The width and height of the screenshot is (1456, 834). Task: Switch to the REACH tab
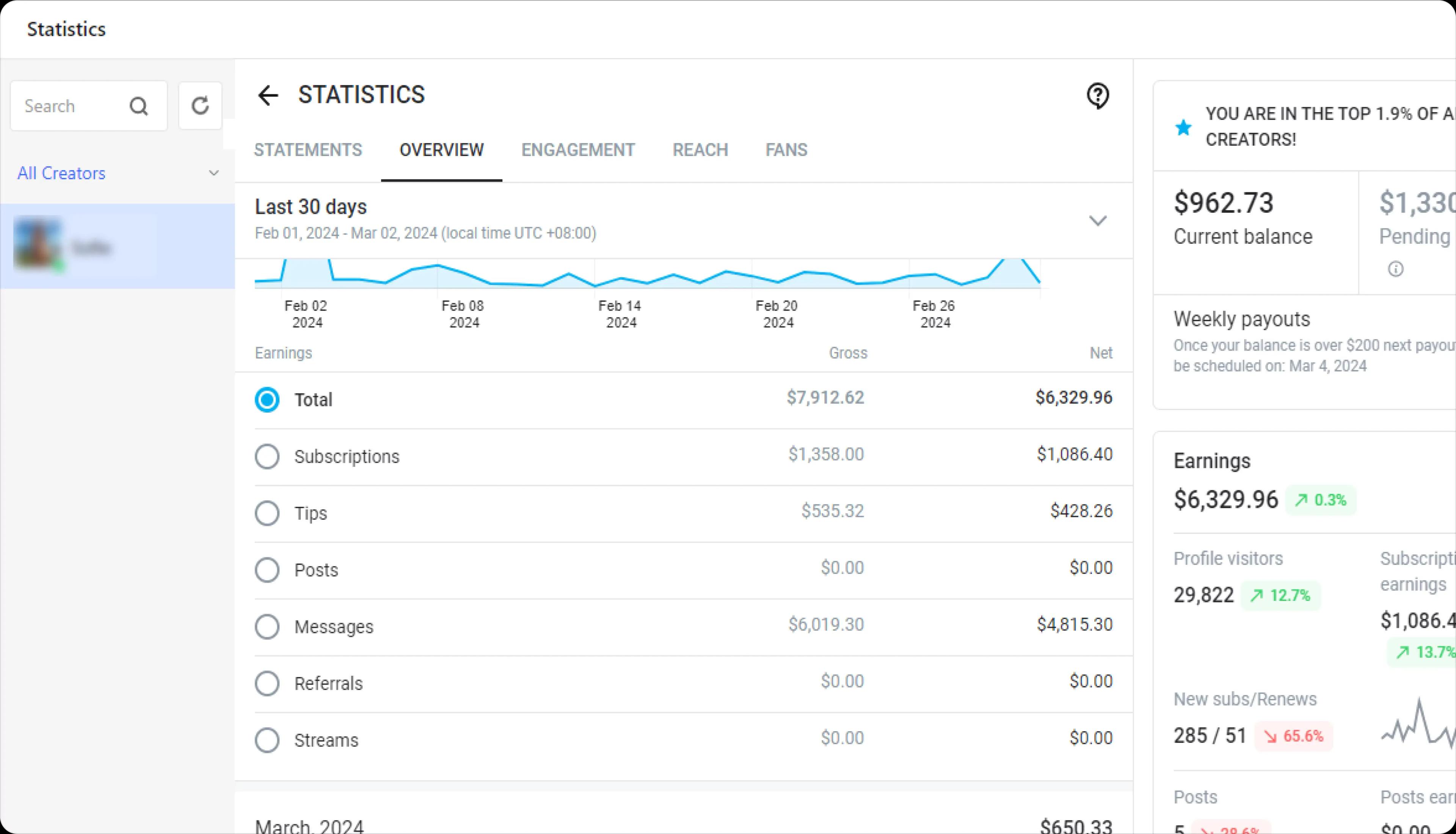(700, 150)
